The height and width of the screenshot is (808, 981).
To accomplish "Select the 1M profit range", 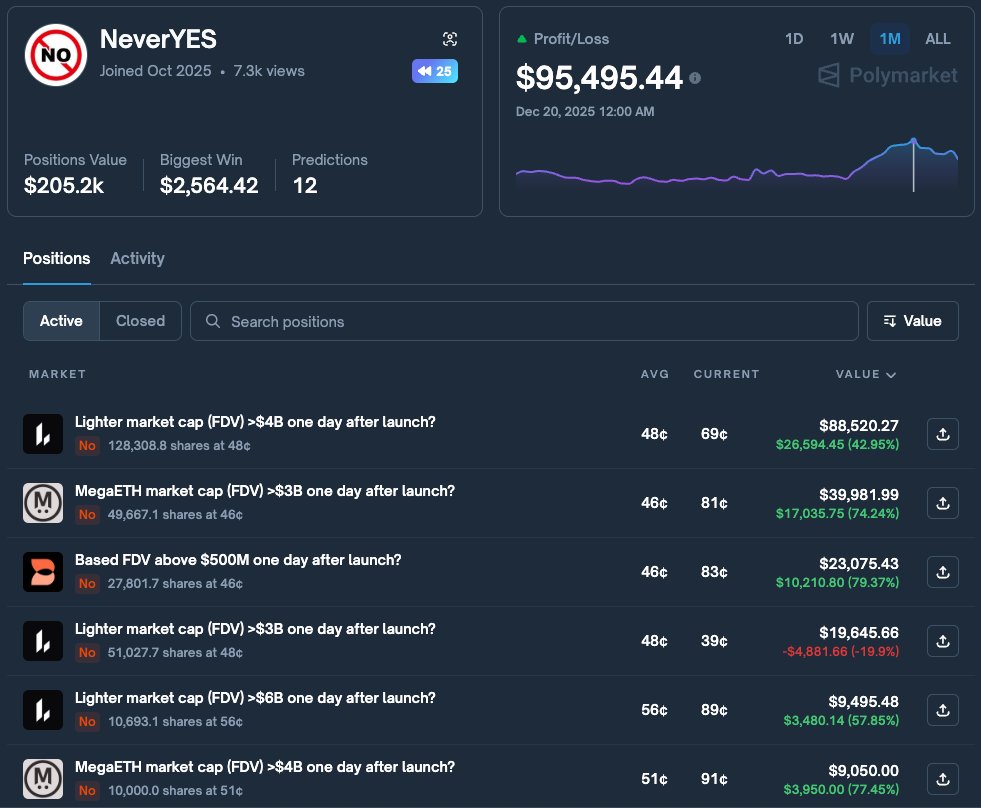I will 890,39.
